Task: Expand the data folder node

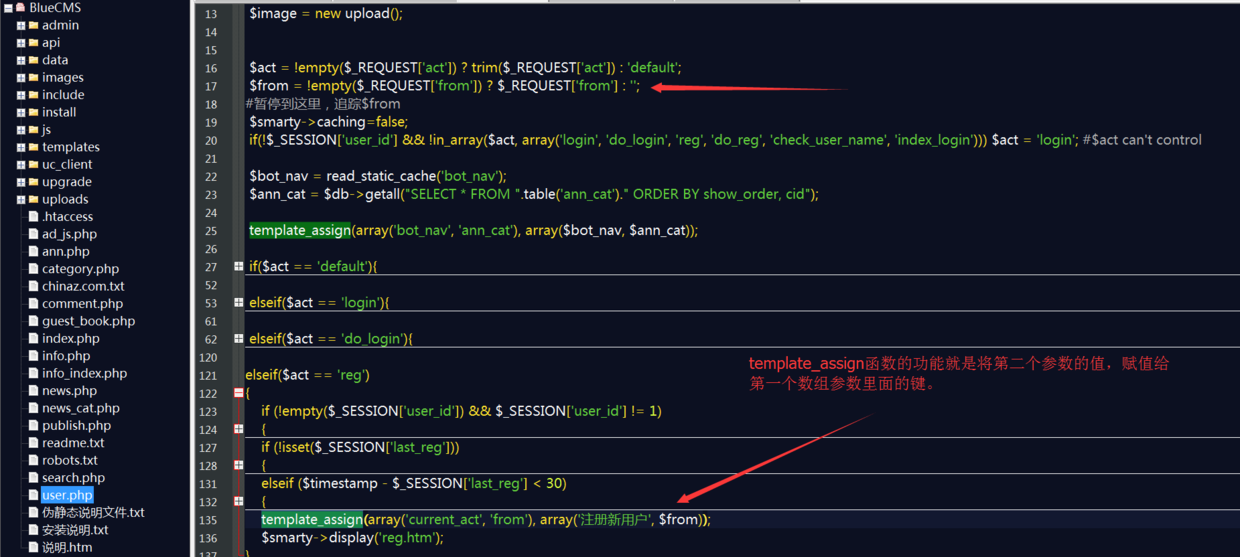Action: [x=21, y=60]
